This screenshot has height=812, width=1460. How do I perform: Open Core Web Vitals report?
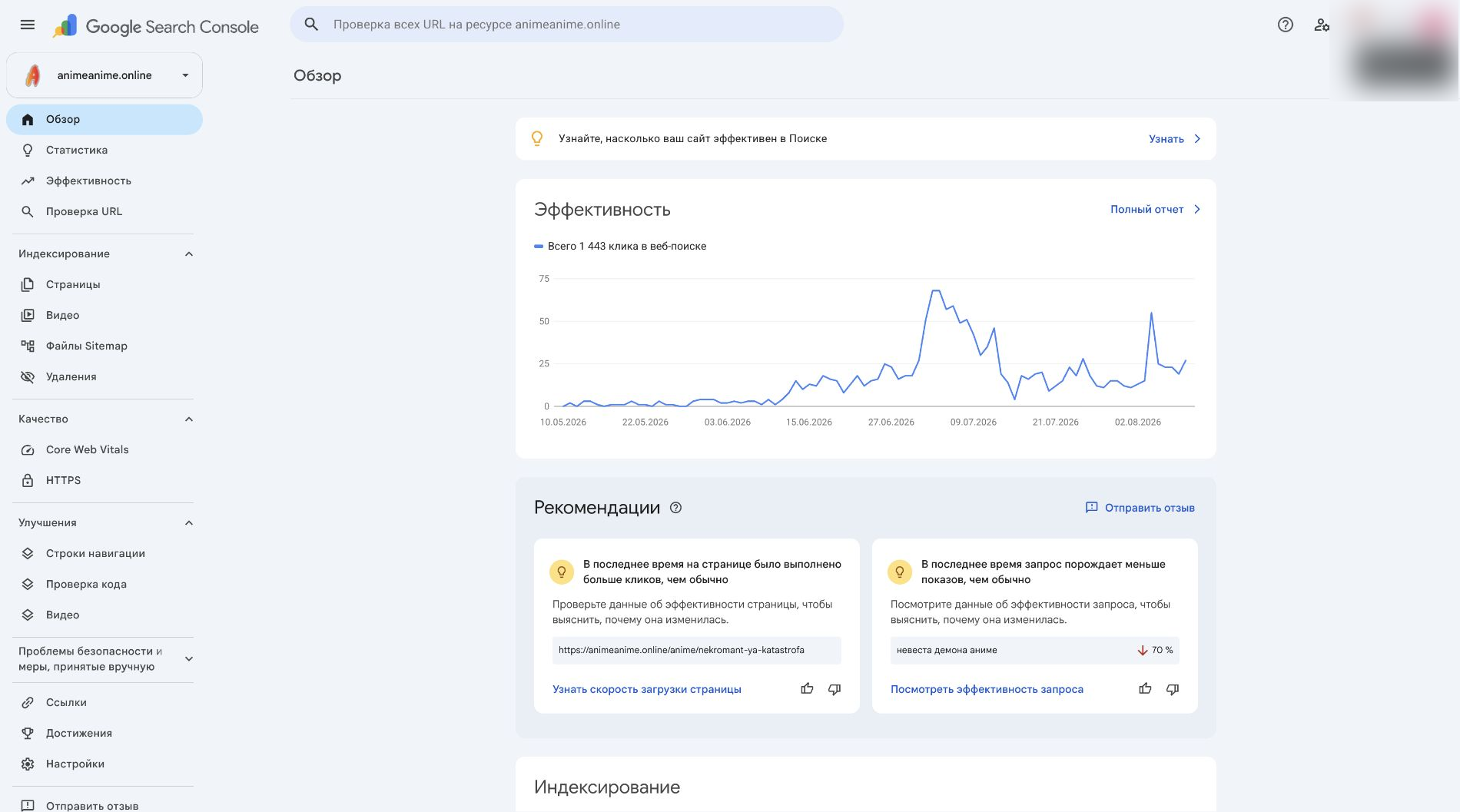coord(105,449)
